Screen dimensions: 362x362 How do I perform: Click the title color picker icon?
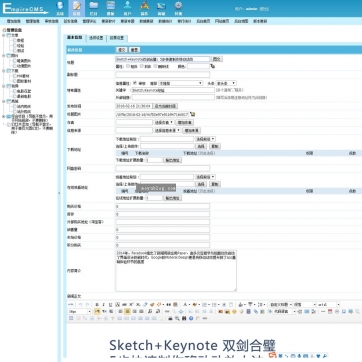(213, 66)
